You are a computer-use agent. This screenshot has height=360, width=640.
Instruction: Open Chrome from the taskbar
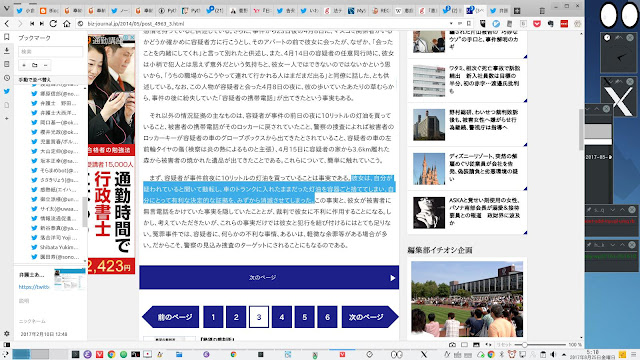pyautogui.click(x=111, y=354)
